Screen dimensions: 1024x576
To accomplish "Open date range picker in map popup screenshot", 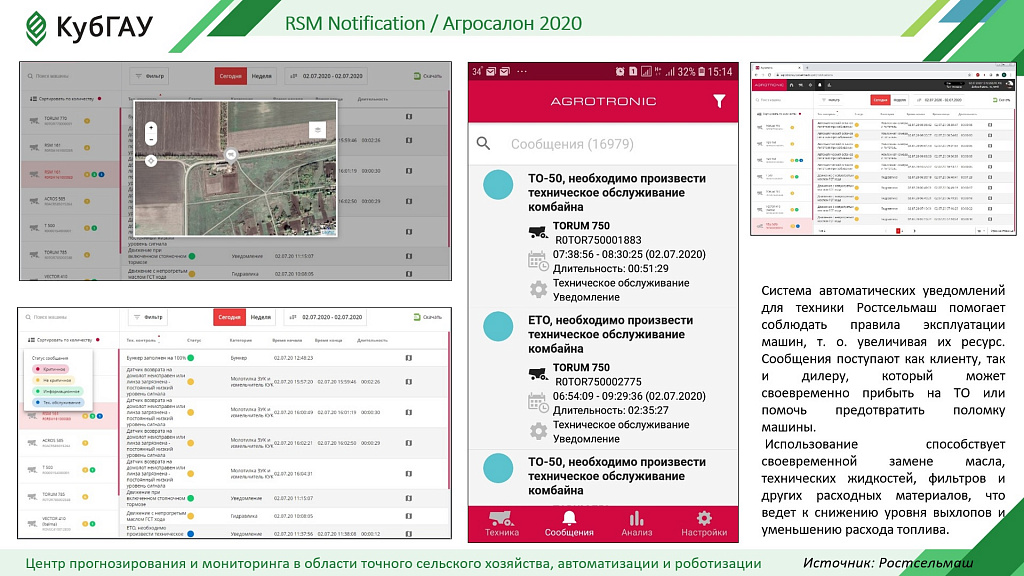I will tap(326, 76).
